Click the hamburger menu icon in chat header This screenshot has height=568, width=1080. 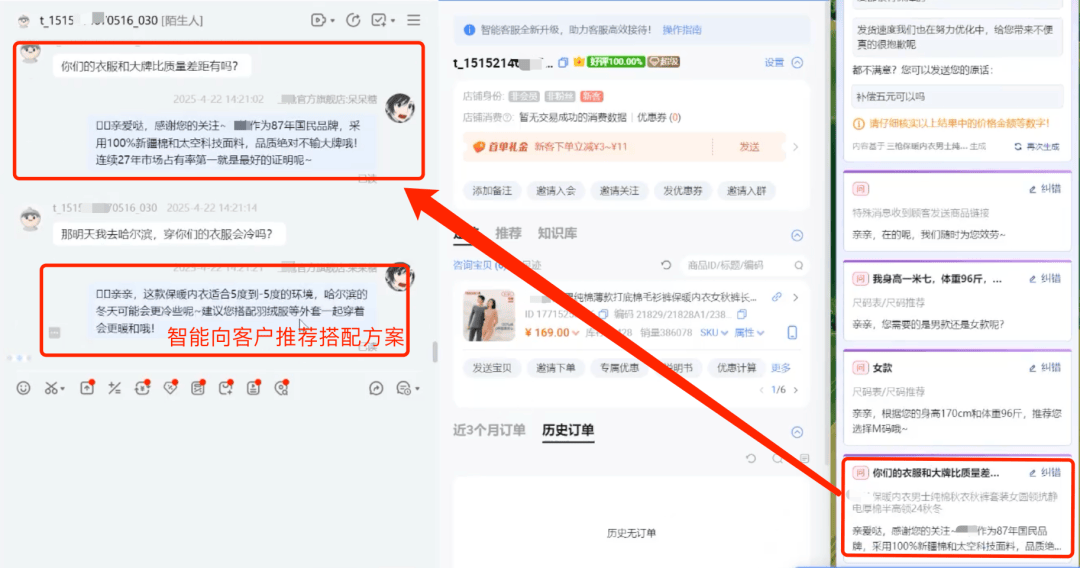pyautogui.click(x=413, y=20)
